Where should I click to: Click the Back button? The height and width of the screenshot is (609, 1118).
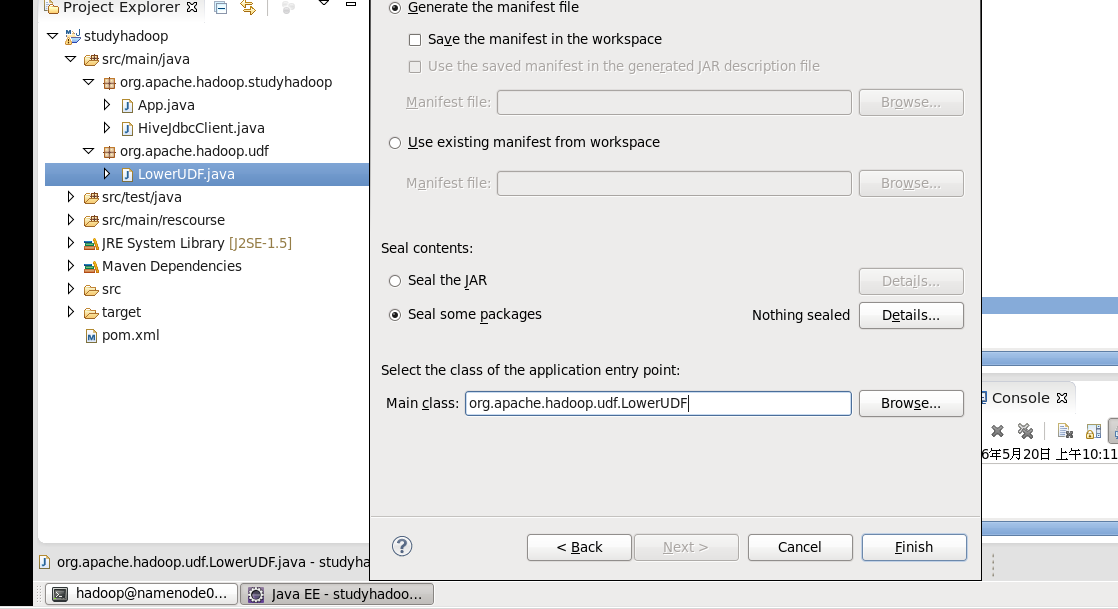click(579, 547)
